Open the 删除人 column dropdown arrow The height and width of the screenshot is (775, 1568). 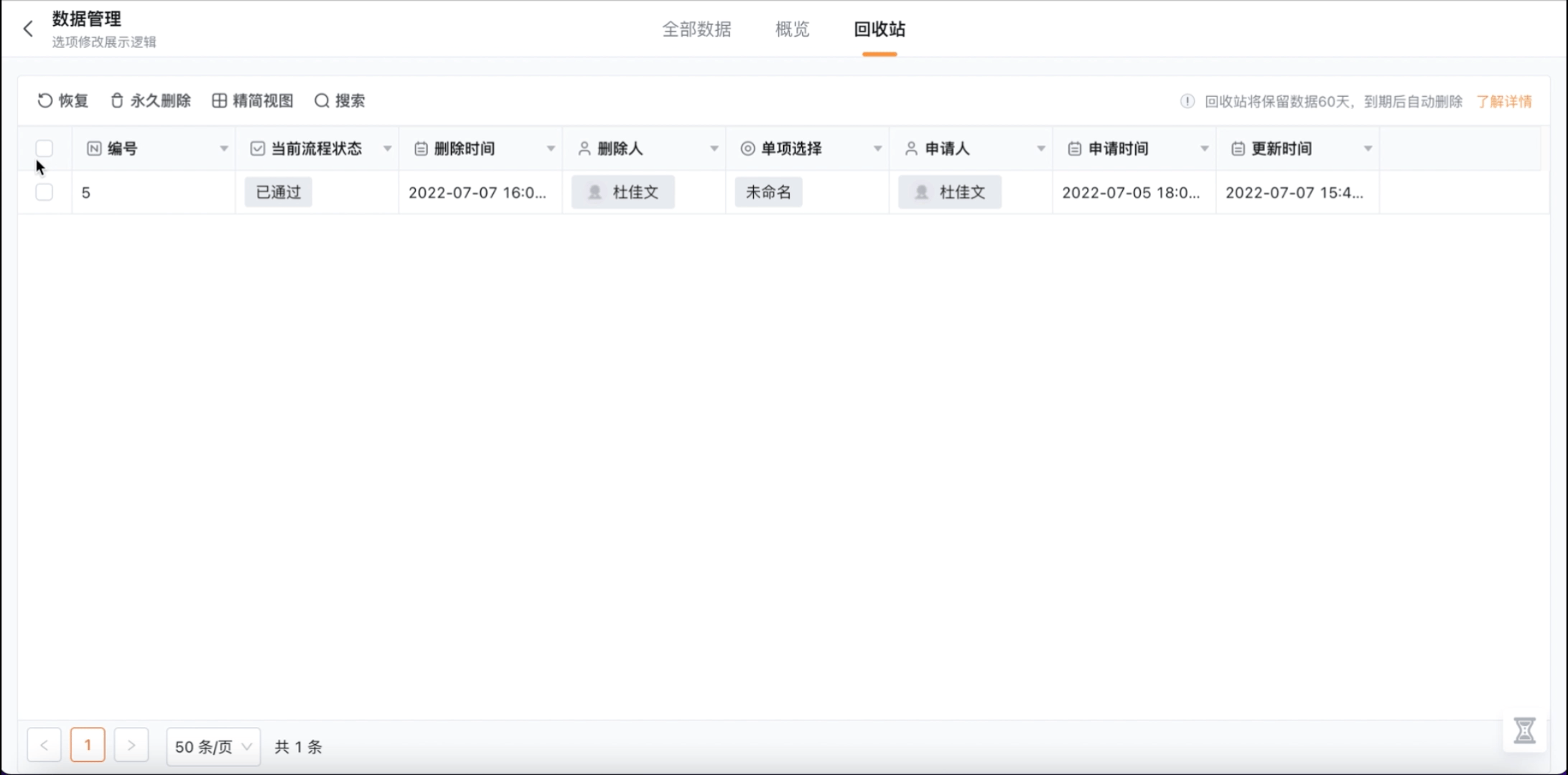[714, 149]
